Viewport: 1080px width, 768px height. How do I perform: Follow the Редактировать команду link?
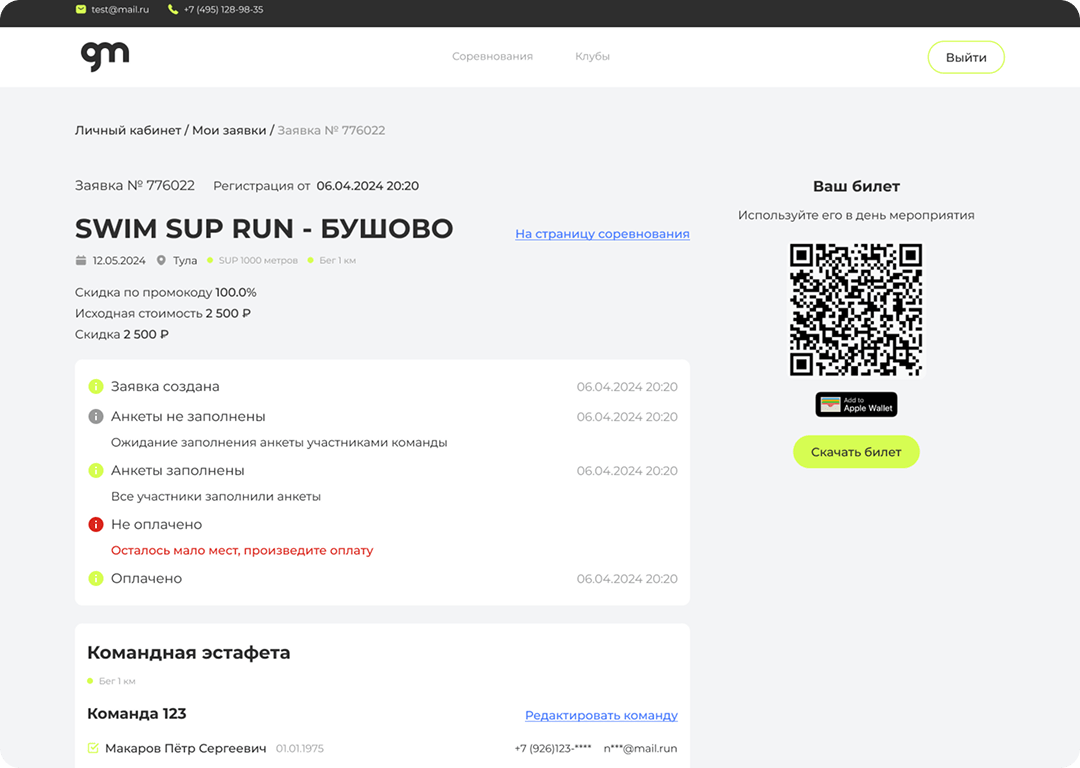pyautogui.click(x=601, y=716)
